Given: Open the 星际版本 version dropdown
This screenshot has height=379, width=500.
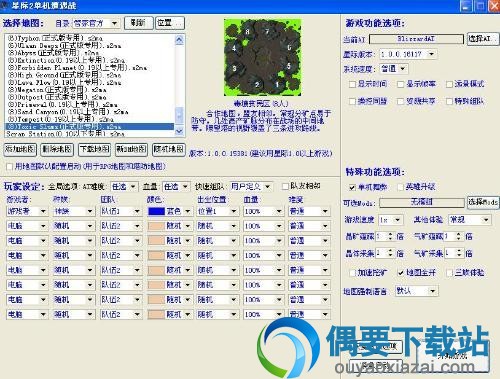Looking at the screenshot, I should [408, 54].
